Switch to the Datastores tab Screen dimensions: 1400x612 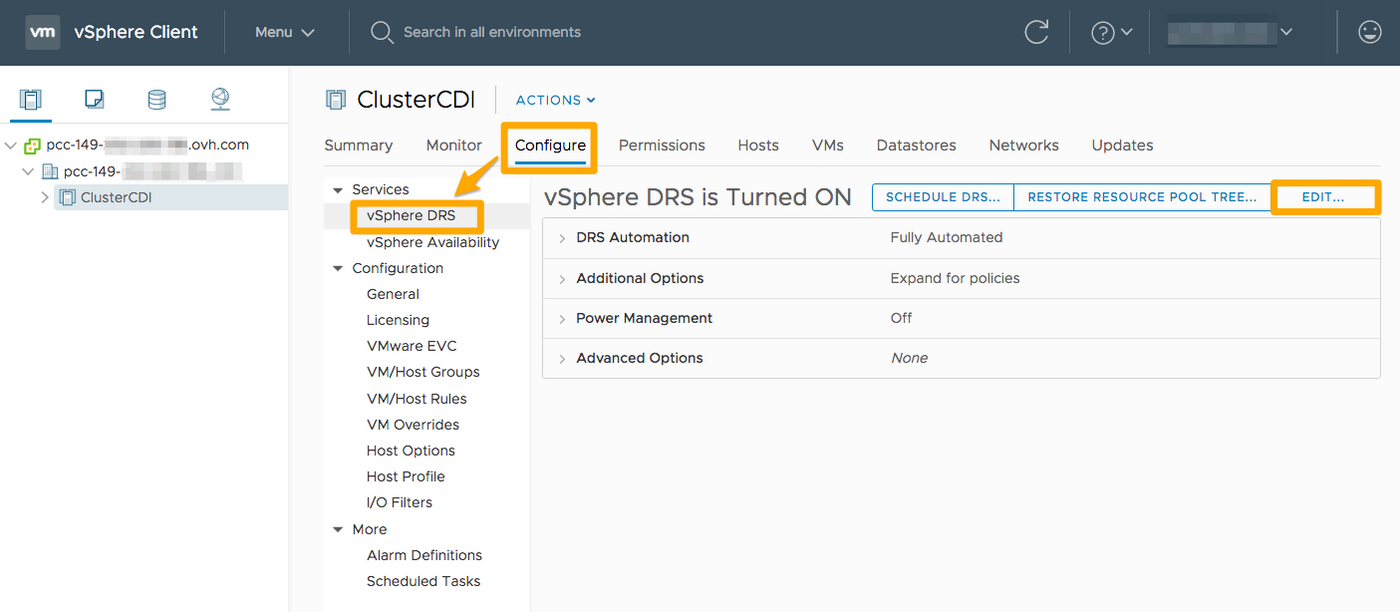(x=915, y=146)
